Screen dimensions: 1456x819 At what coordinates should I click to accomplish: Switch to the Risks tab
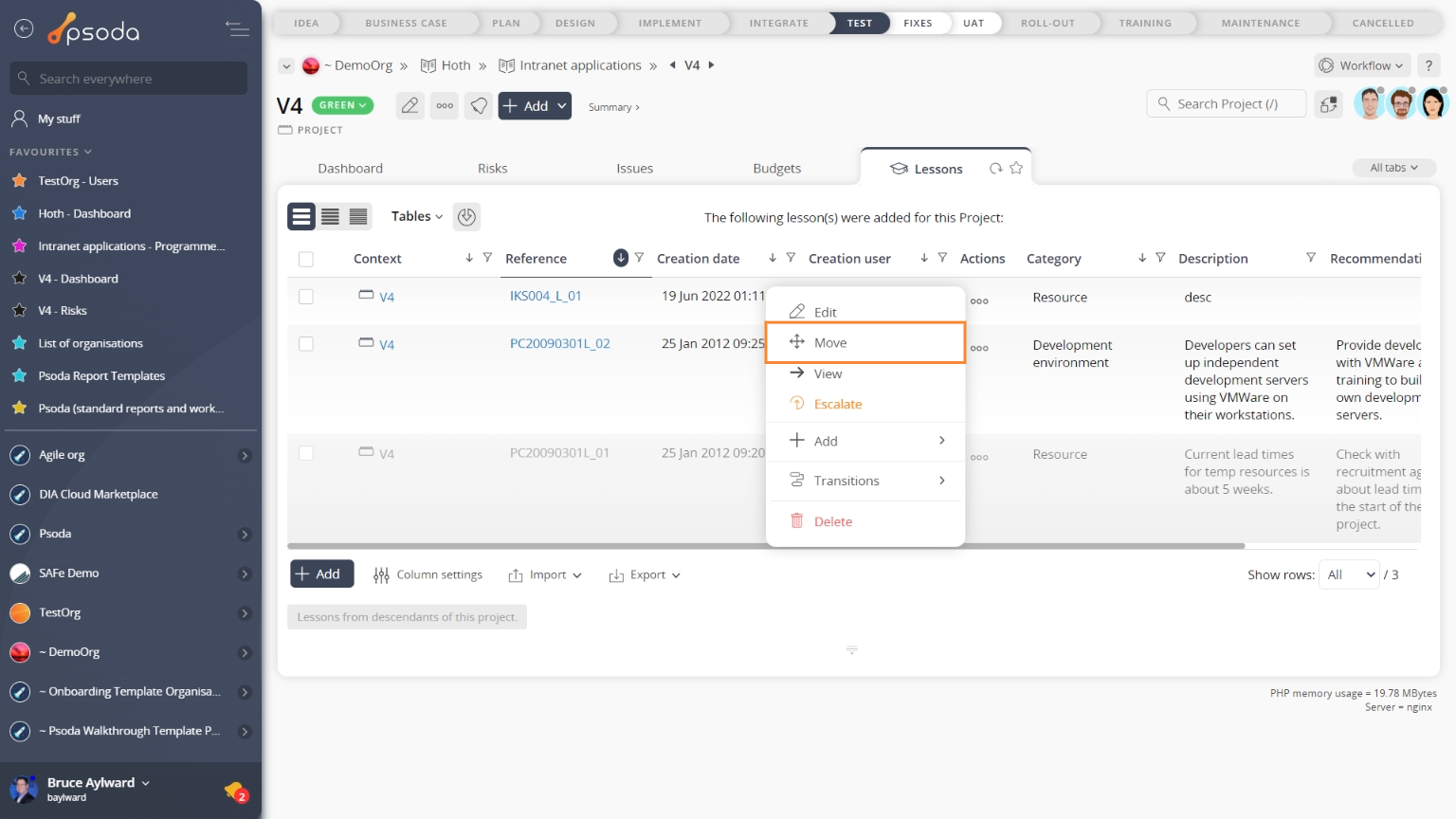[492, 169]
